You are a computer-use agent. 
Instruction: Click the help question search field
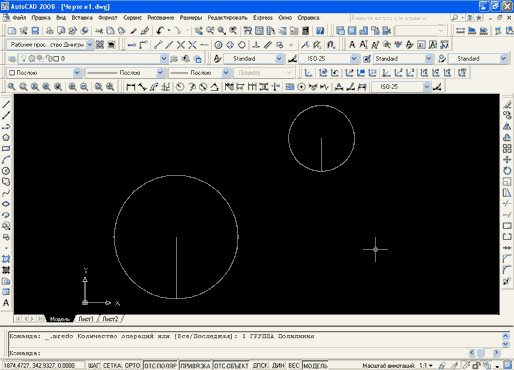(399, 18)
